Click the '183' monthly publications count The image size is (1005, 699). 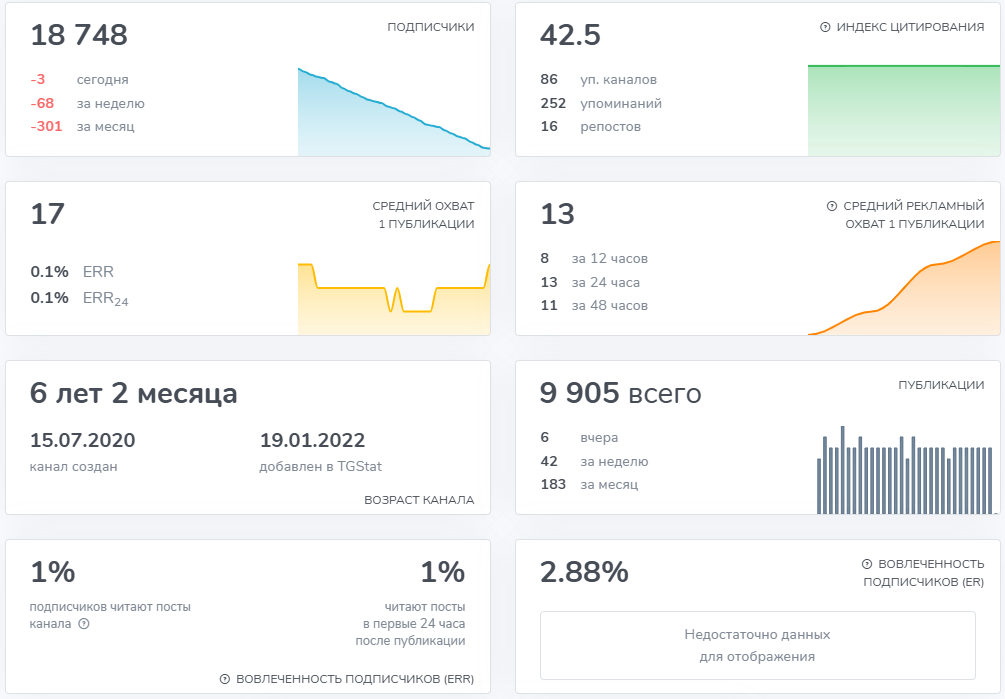(x=553, y=484)
